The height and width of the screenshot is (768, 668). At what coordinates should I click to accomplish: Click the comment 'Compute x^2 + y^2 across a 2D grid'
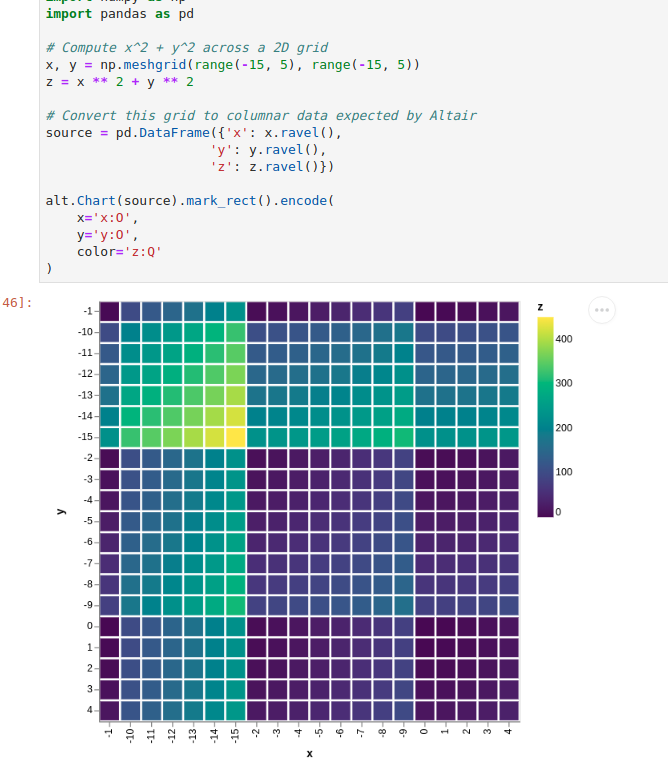[x=187, y=48]
